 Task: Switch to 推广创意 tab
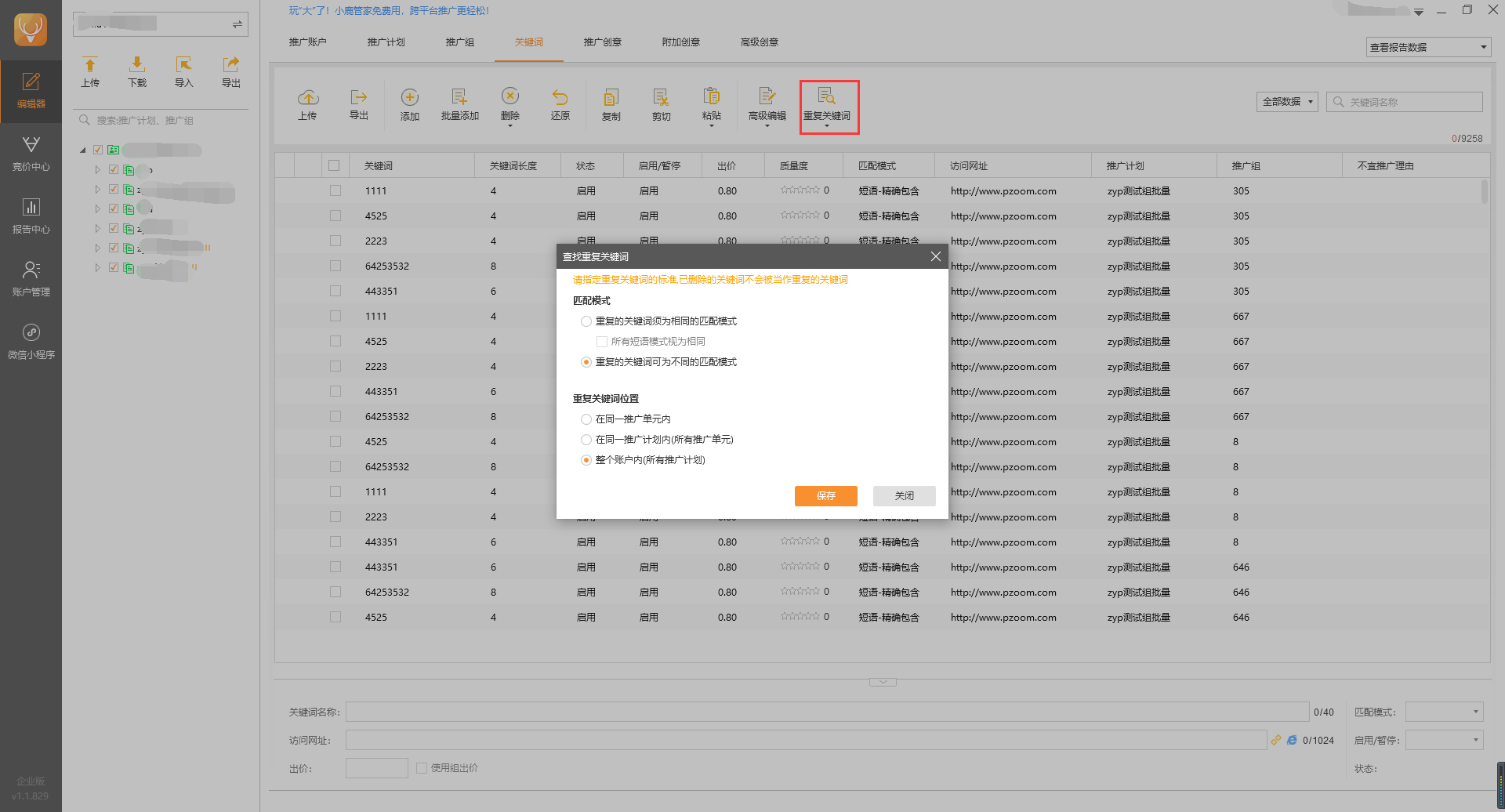[602, 42]
